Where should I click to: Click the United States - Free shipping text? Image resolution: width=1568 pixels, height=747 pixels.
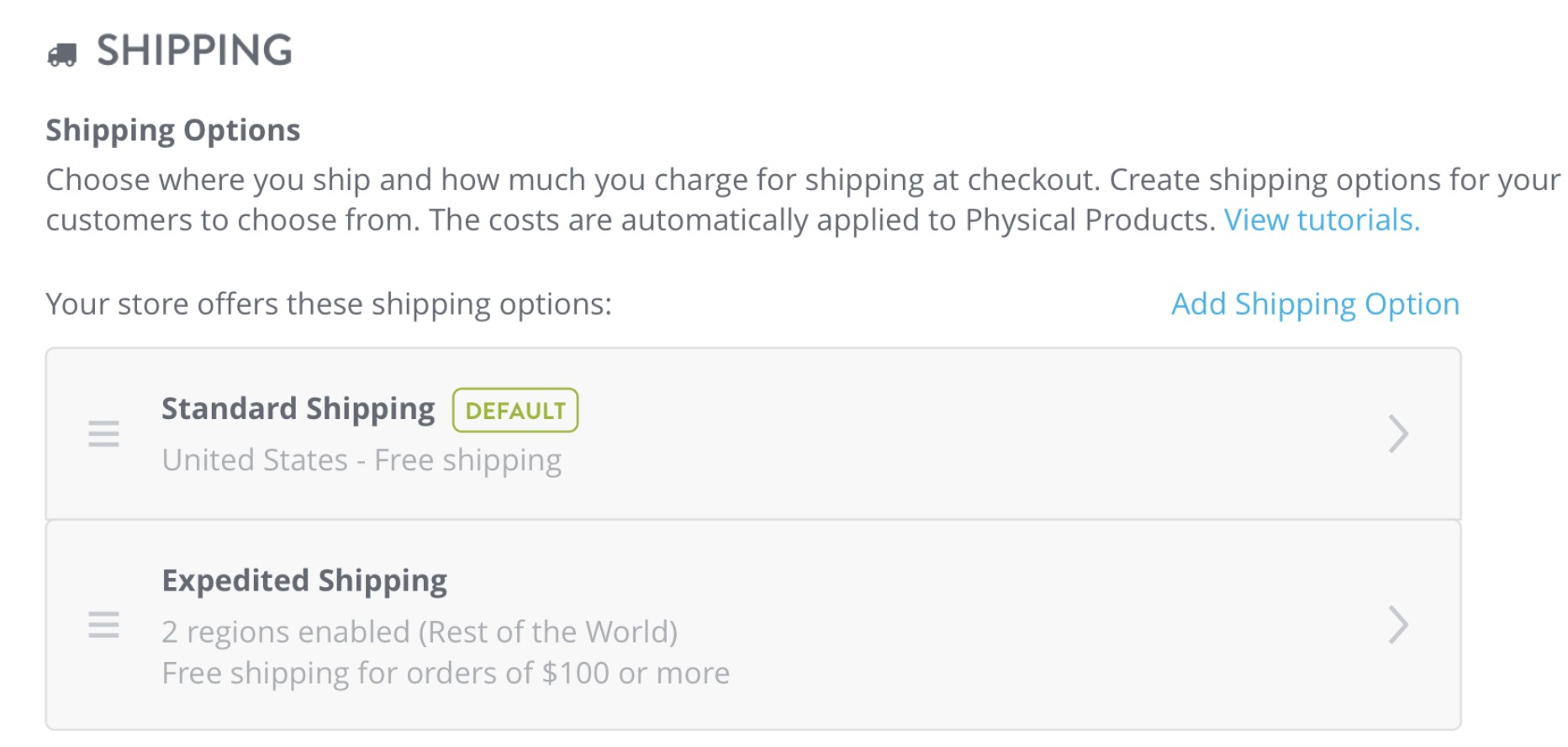(363, 459)
